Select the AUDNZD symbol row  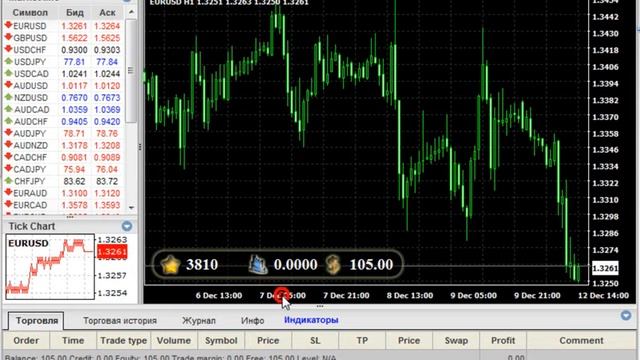click(x=63, y=145)
